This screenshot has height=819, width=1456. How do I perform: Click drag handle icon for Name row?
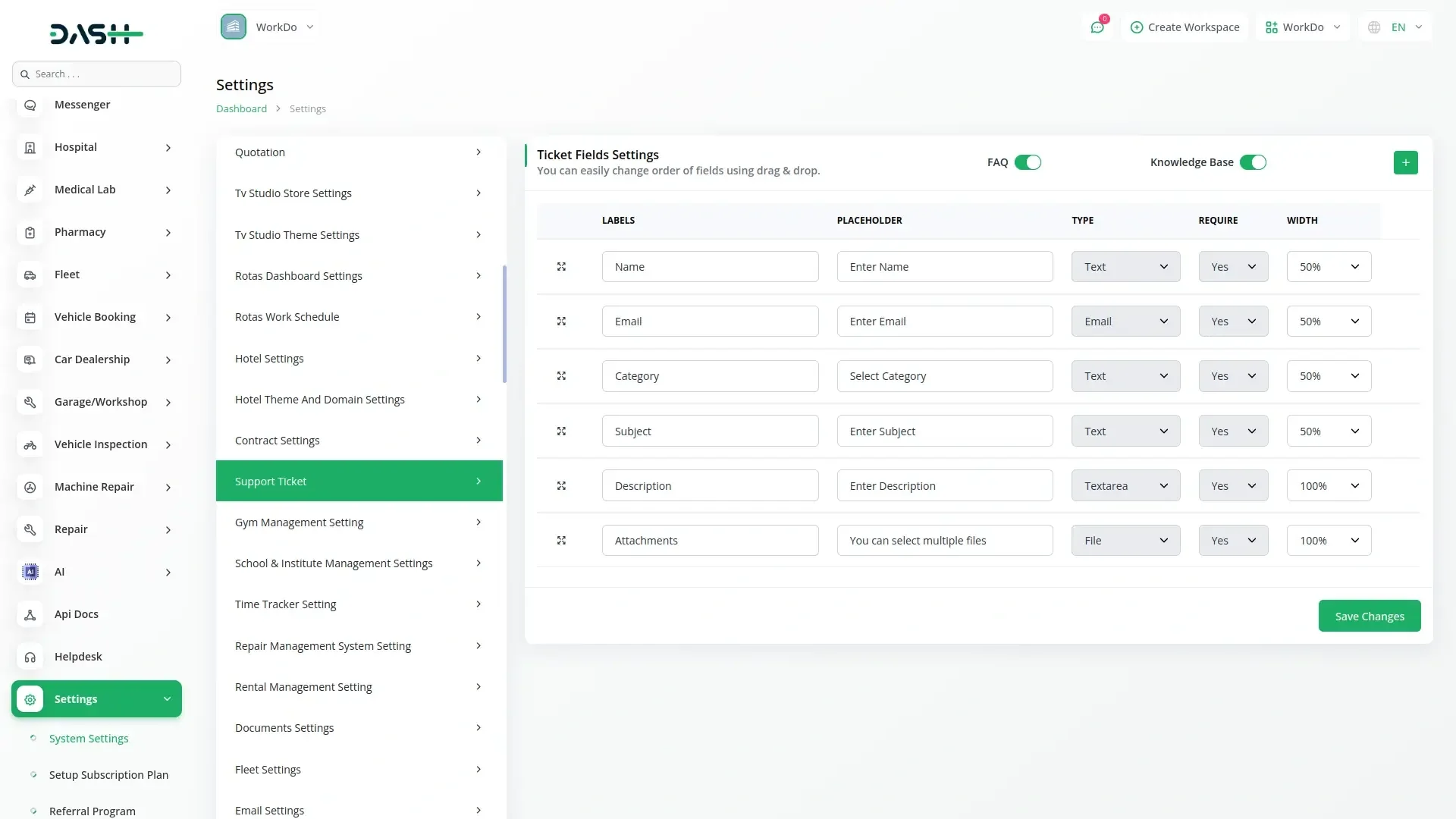tap(561, 267)
